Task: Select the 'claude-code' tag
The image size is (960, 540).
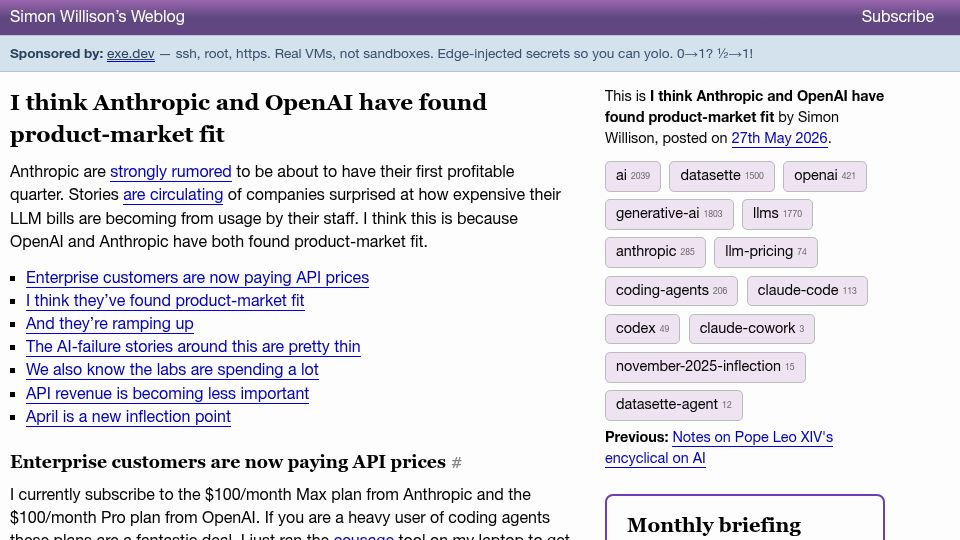Action: (807, 291)
